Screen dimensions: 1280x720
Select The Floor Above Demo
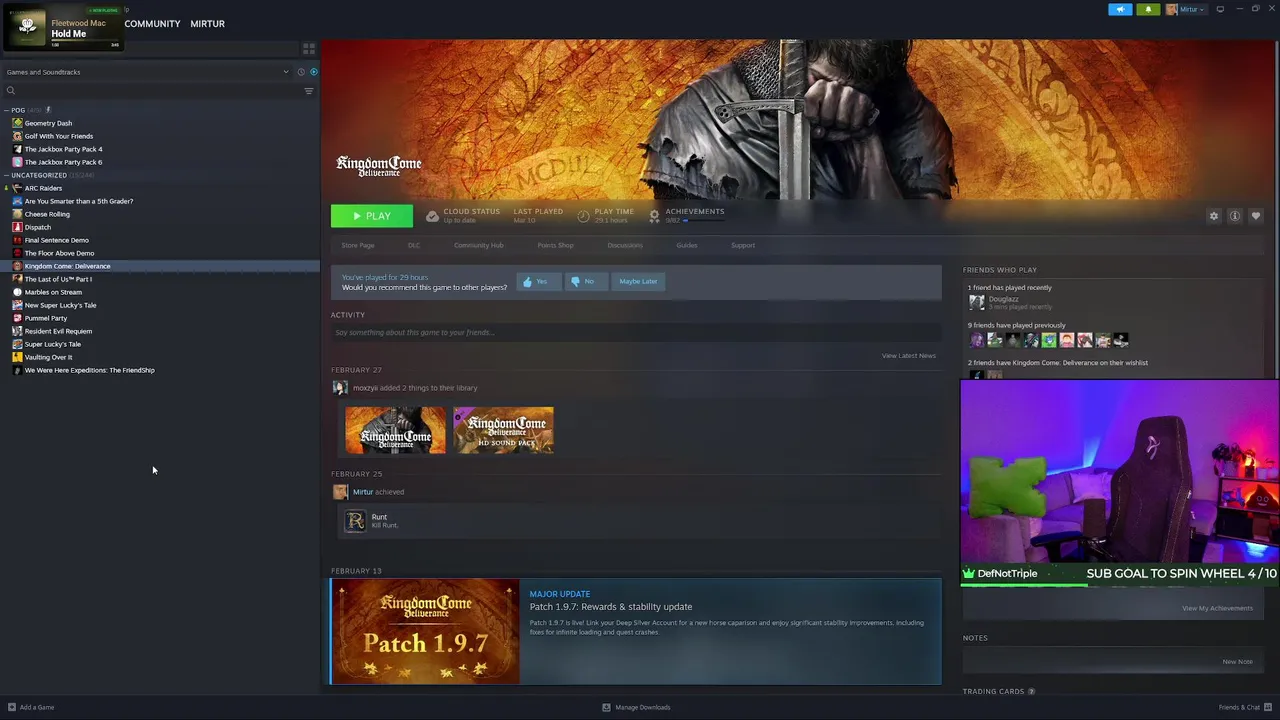click(59, 253)
